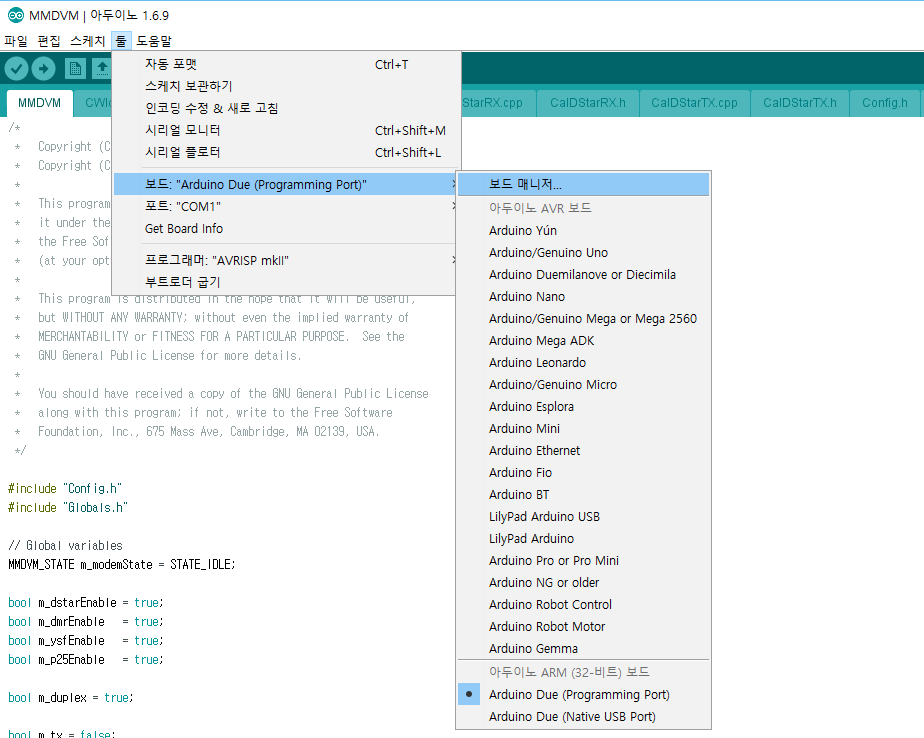Select Arduino Yún board
Screen dimensions: 924x738
point(583,230)
